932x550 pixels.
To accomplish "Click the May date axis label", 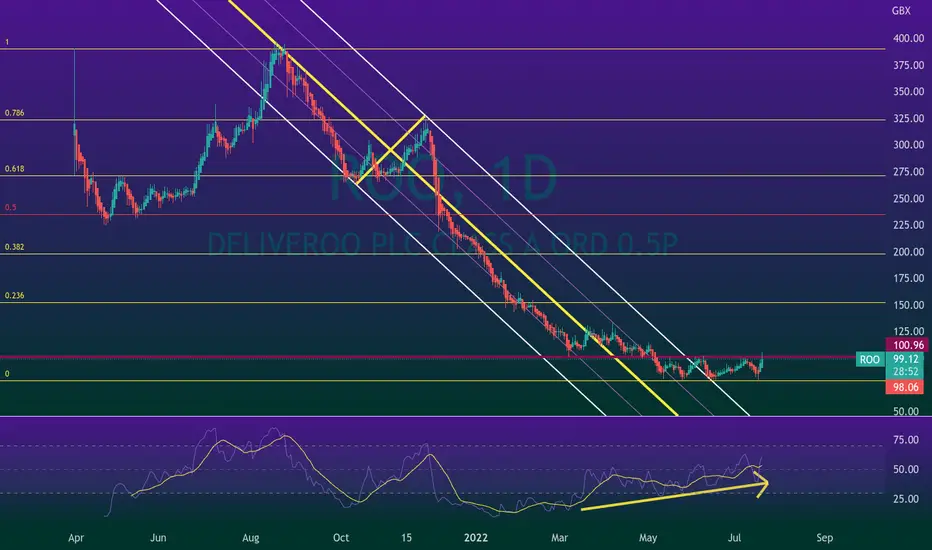I will 648,538.
